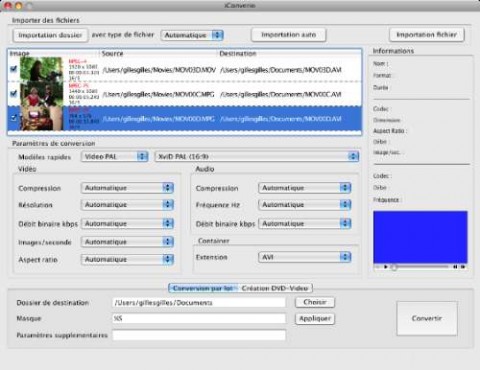Open the container Extension AVI dropdown
Image resolution: width=480 pixels, height=370 pixels.
pyautogui.click(x=304, y=257)
